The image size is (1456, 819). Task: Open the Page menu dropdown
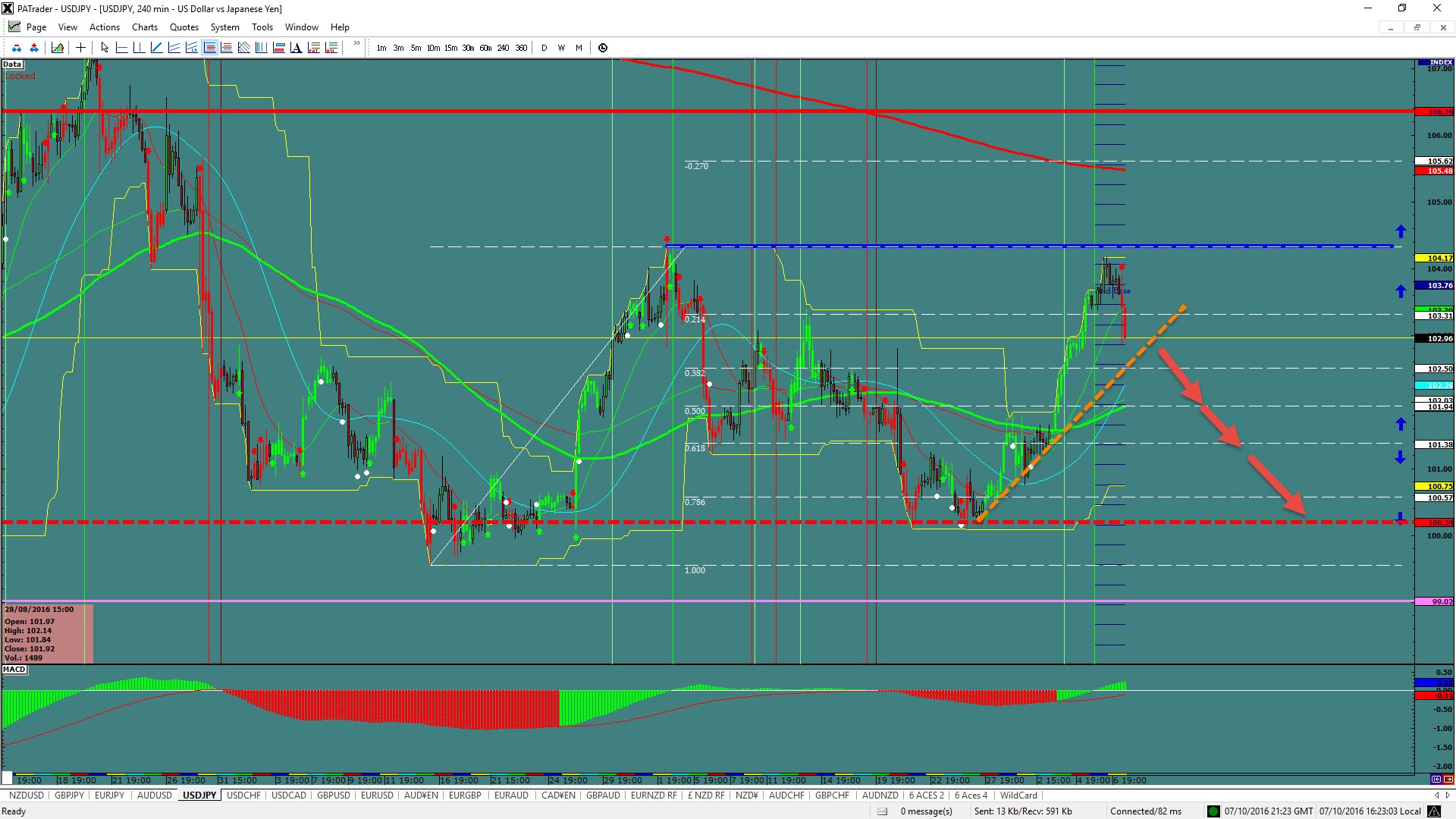tap(36, 27)
